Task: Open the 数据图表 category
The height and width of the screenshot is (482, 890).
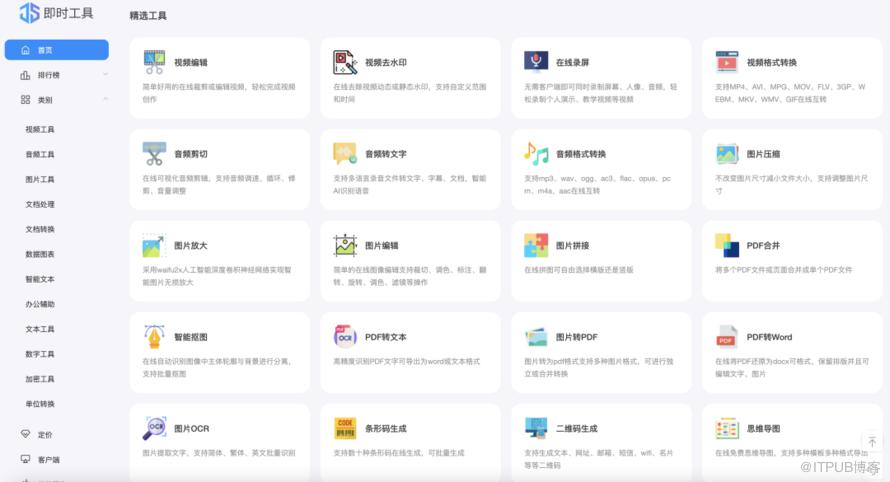Action: click(x=40, y=254)
